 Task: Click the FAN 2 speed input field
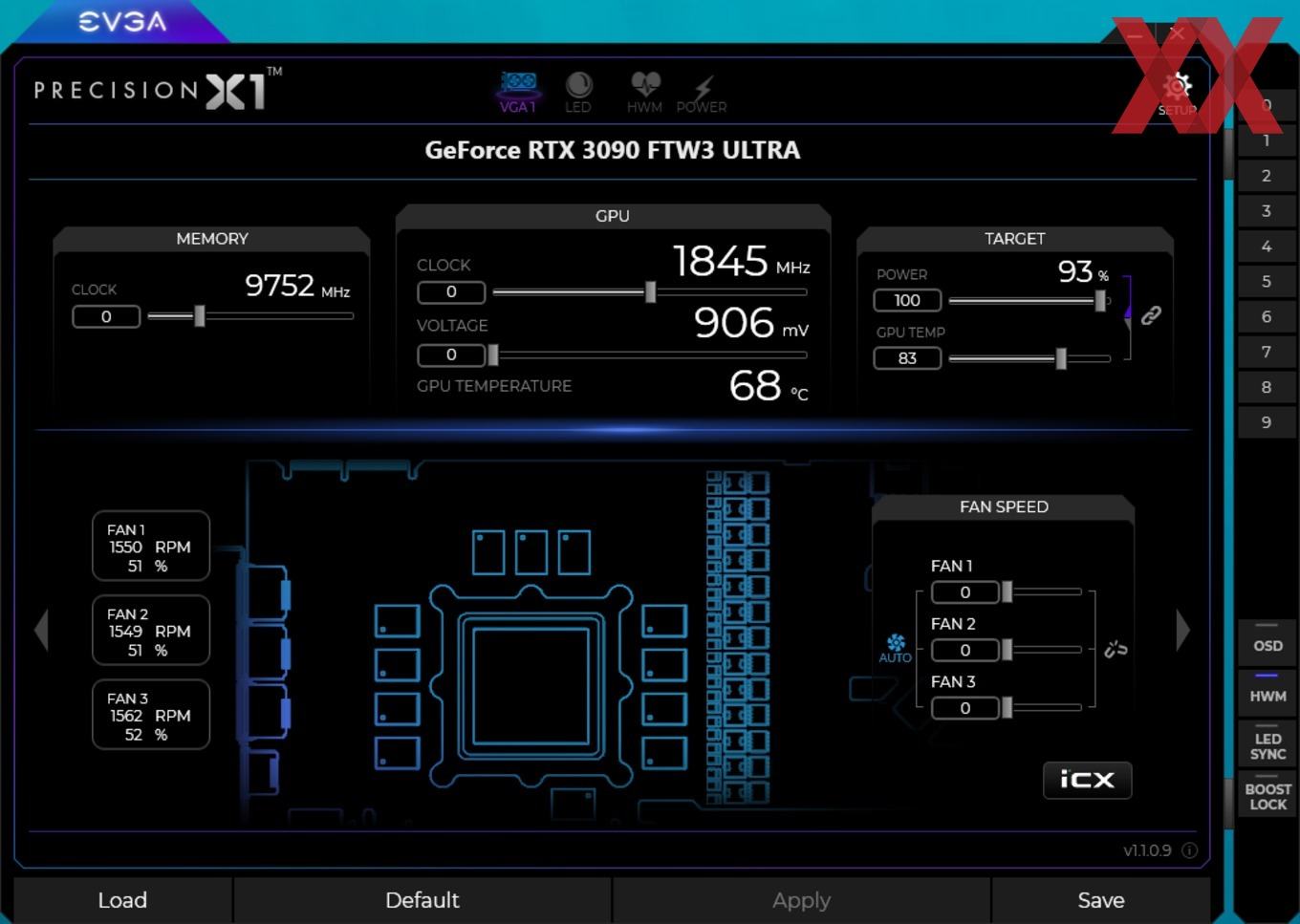click(964, 650)
